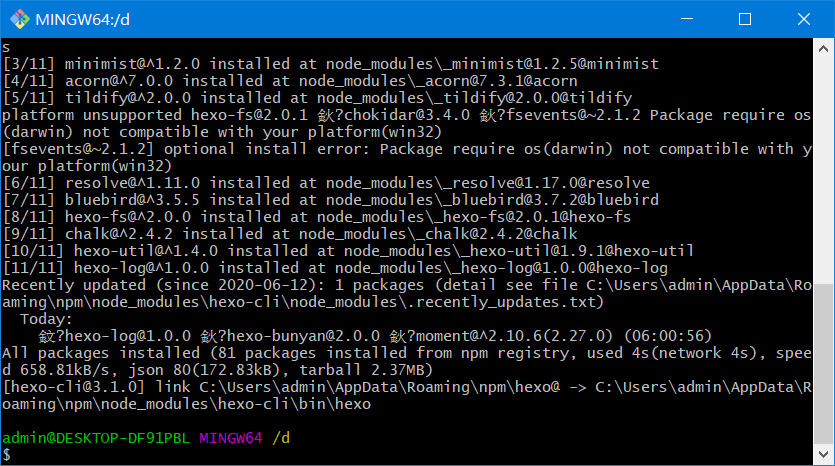835x466 pixels.
Task: Click the purple MINGW64 prompt label
Action: point(231,438)
